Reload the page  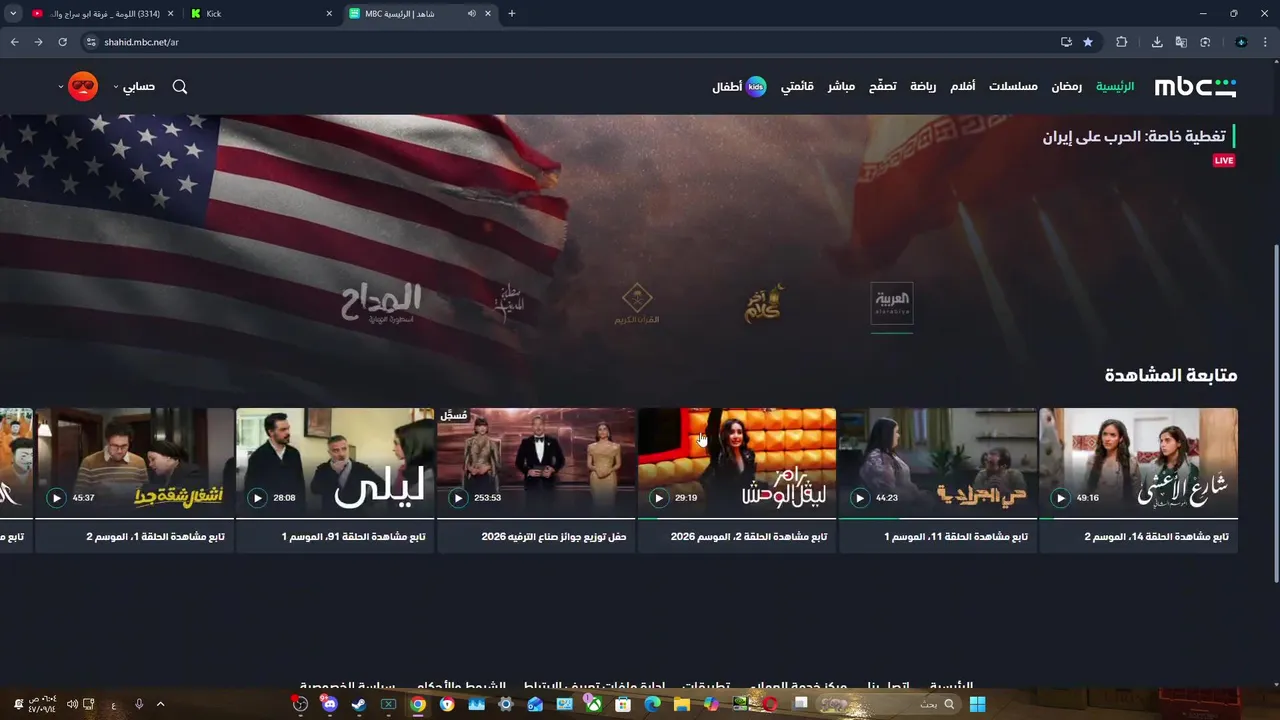click(62, 42)
